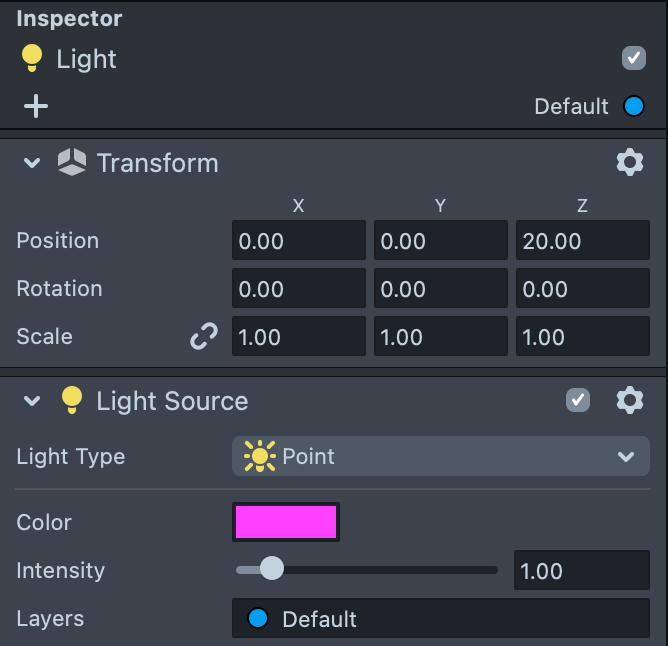Click the Light object name
This screenshot has width=668, height=646.
[86, 59]
